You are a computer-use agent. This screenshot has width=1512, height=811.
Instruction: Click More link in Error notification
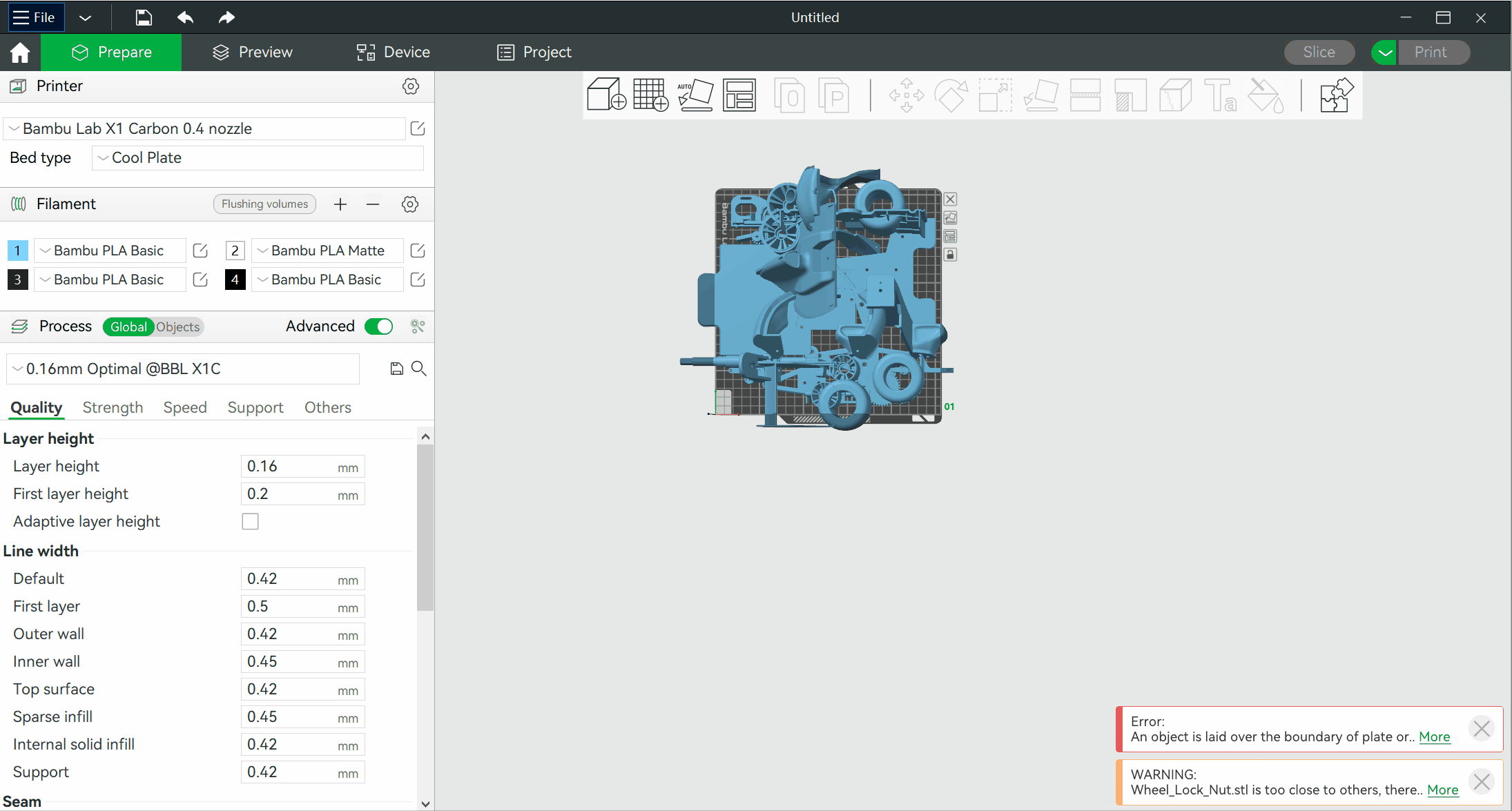coord(1435,737)
